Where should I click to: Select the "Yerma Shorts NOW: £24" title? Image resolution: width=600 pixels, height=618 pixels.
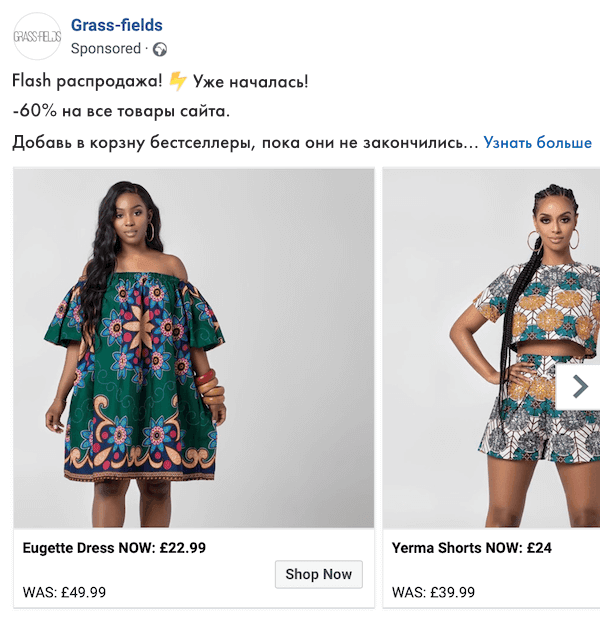471,548
